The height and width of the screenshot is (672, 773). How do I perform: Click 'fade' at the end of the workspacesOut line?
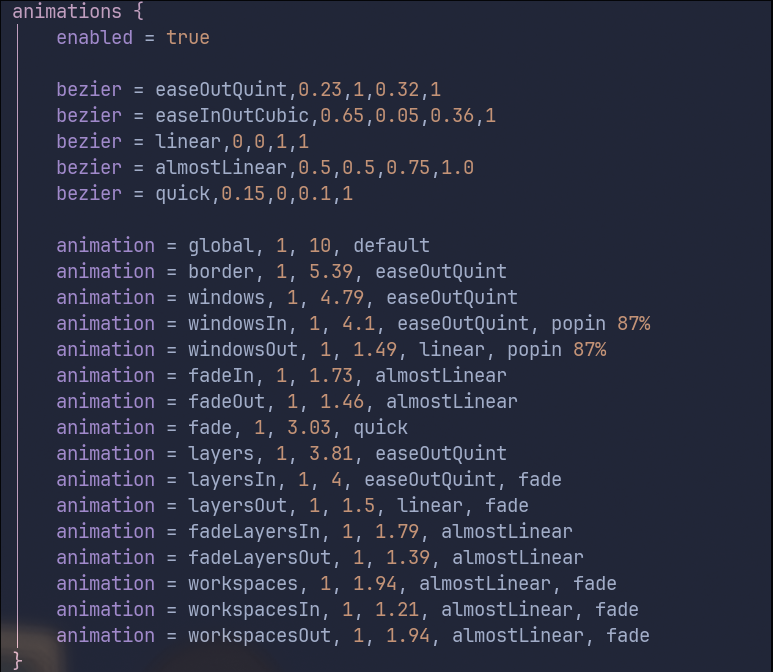627,636
